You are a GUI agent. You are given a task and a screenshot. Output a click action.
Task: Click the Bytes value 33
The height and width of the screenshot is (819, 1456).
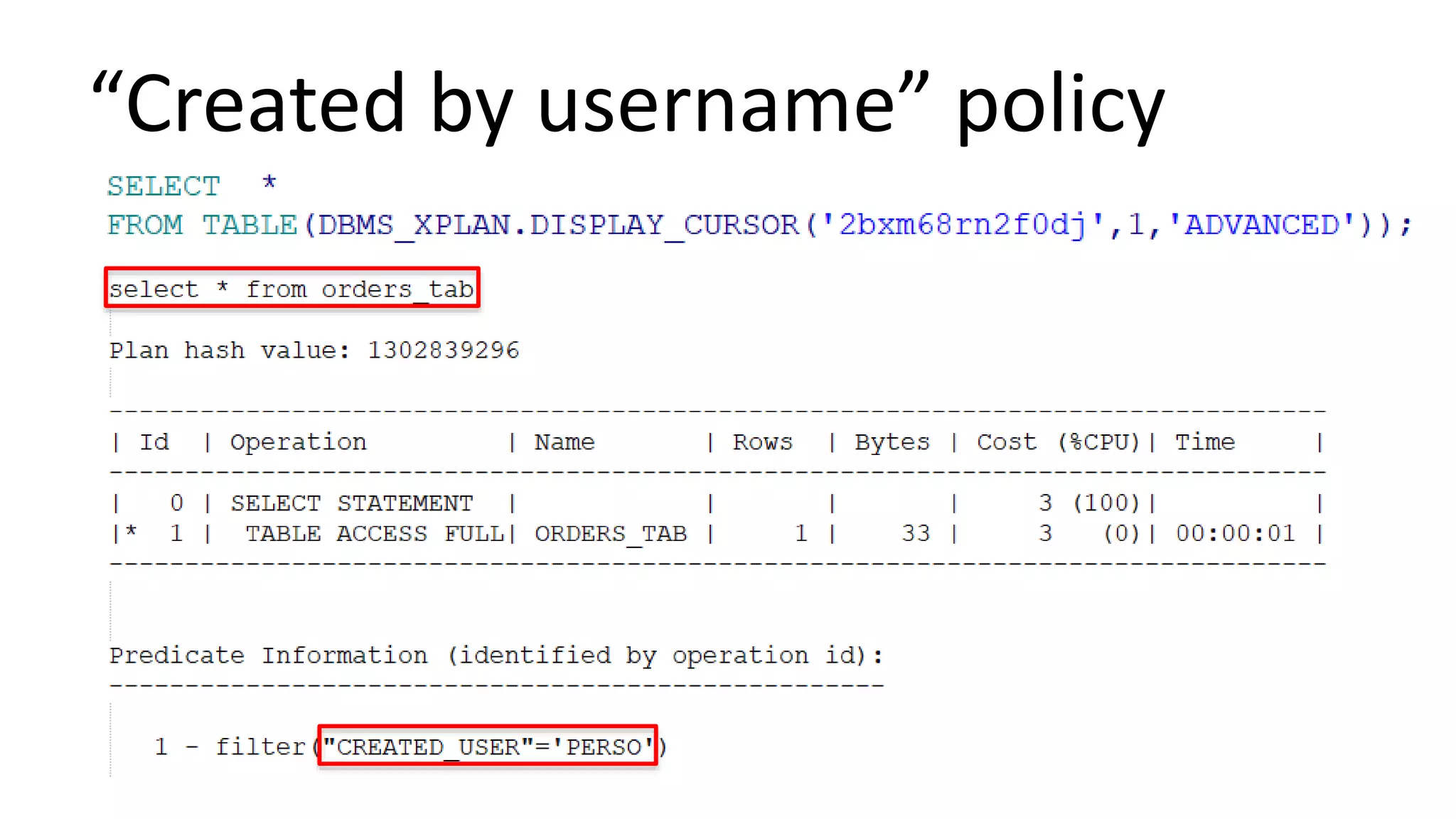click(x=916, y=533)
